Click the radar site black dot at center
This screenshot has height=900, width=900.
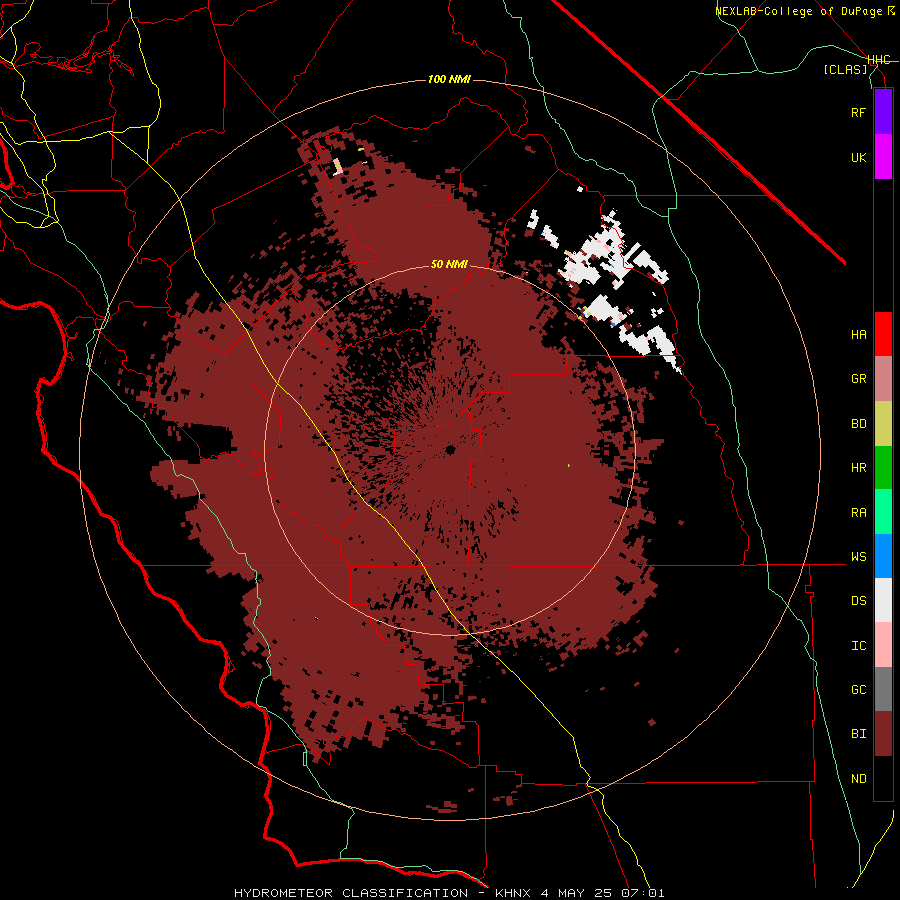pos(450,450)
